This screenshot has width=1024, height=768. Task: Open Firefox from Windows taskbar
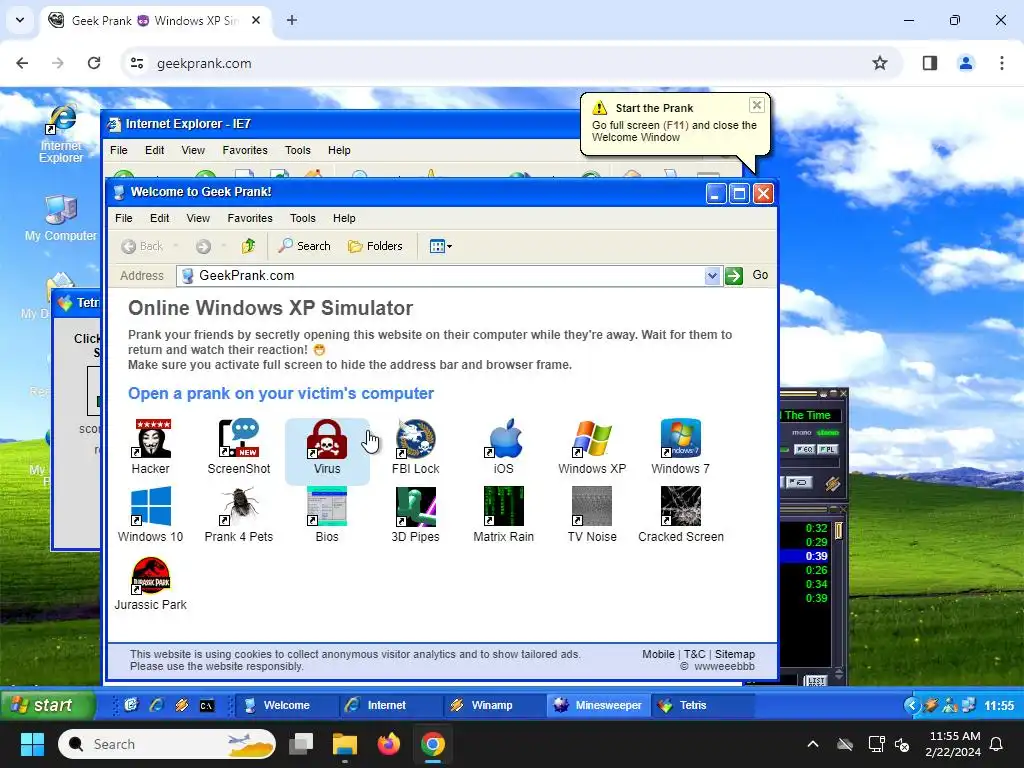[389, 744]
